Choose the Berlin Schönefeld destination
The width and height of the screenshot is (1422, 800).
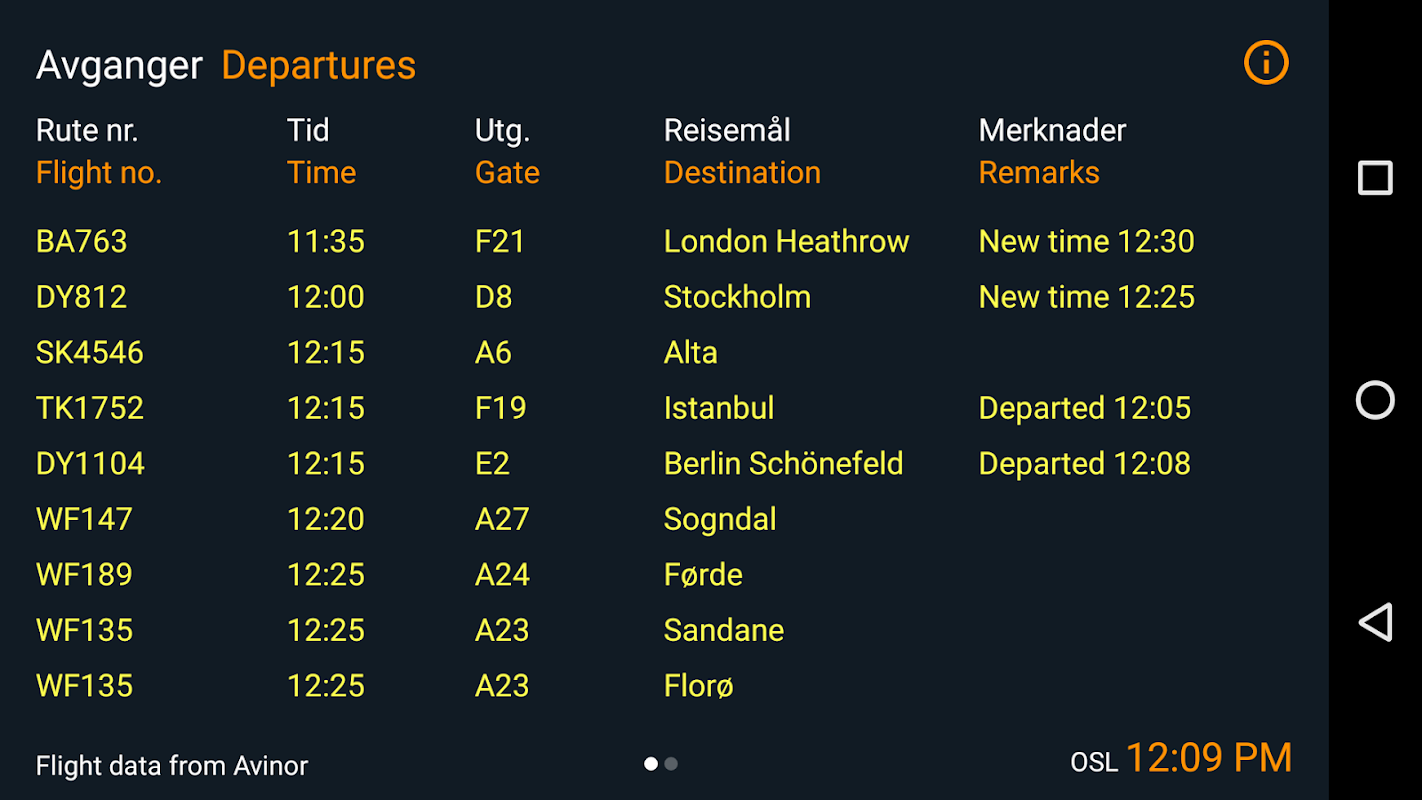pyautogui.click(x=783, y=464)
